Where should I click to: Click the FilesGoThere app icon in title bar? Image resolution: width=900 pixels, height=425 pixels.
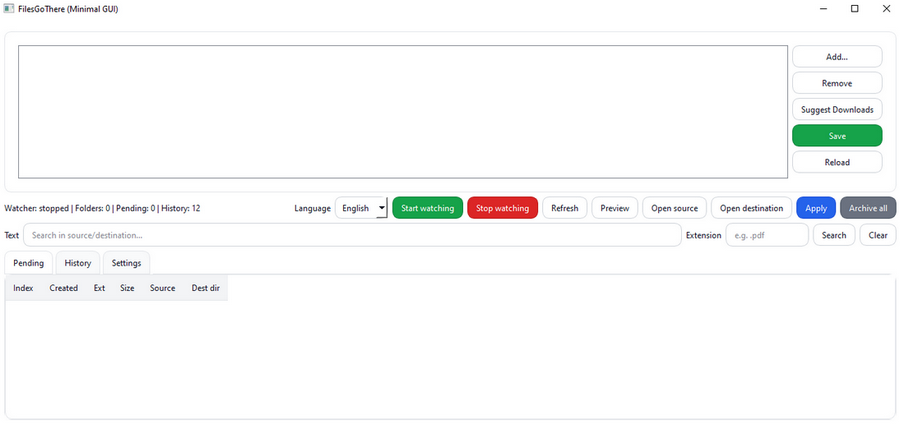(9, 9)
